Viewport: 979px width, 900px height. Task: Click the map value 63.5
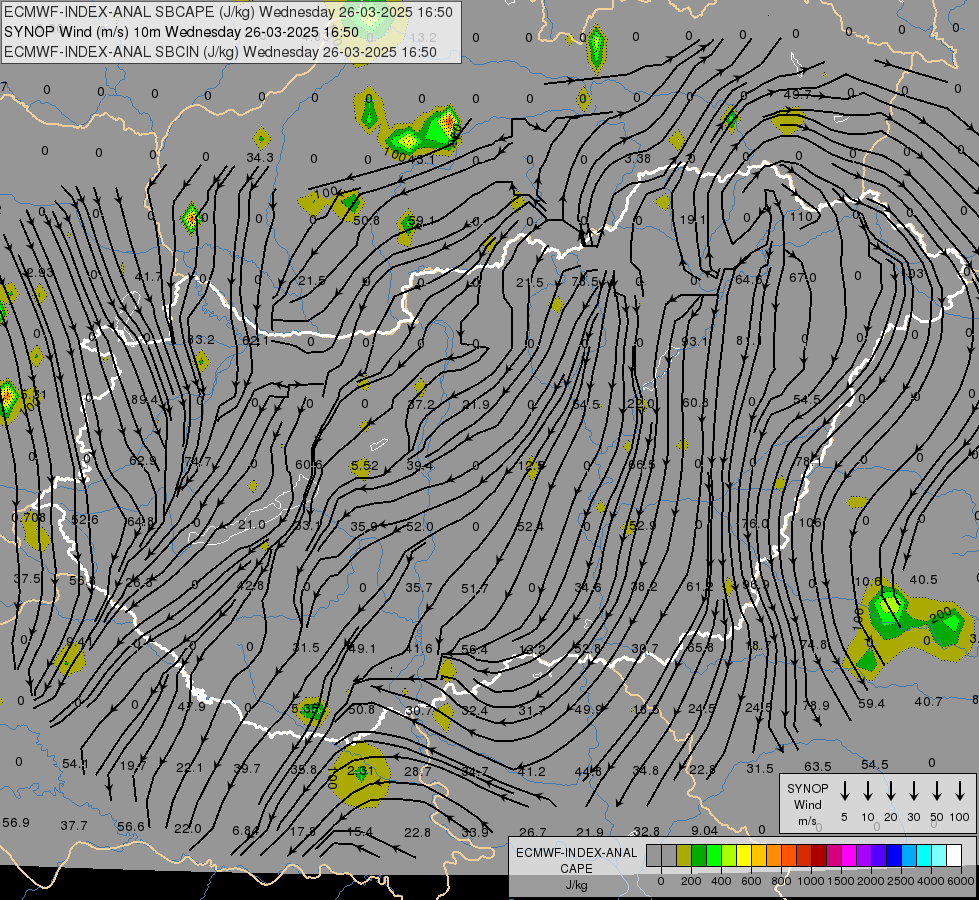[x=817, y=766]
